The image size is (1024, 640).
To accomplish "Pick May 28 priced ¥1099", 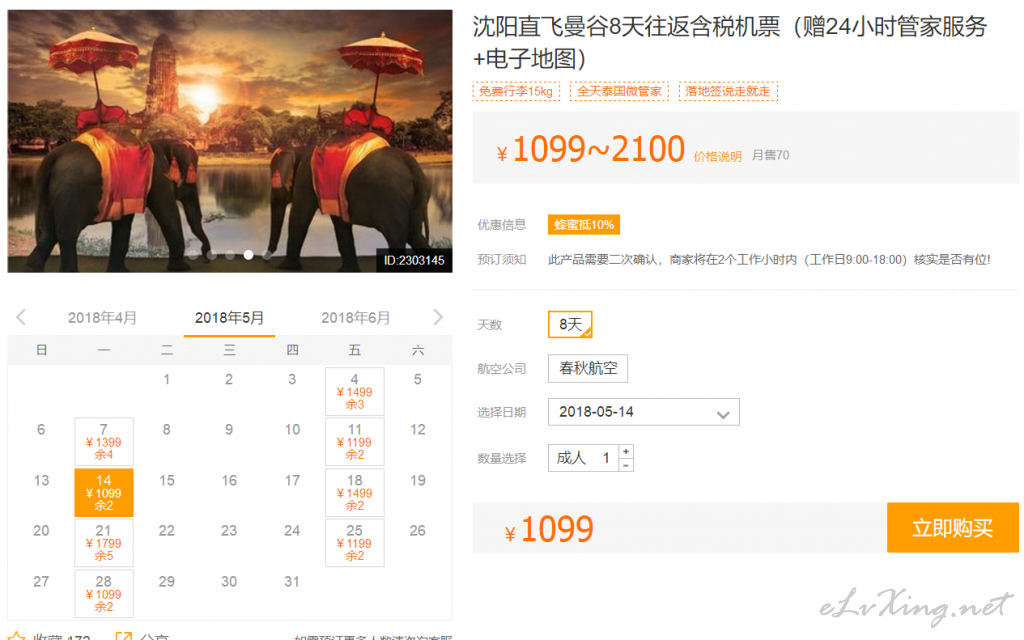I will tap(104, 594).
